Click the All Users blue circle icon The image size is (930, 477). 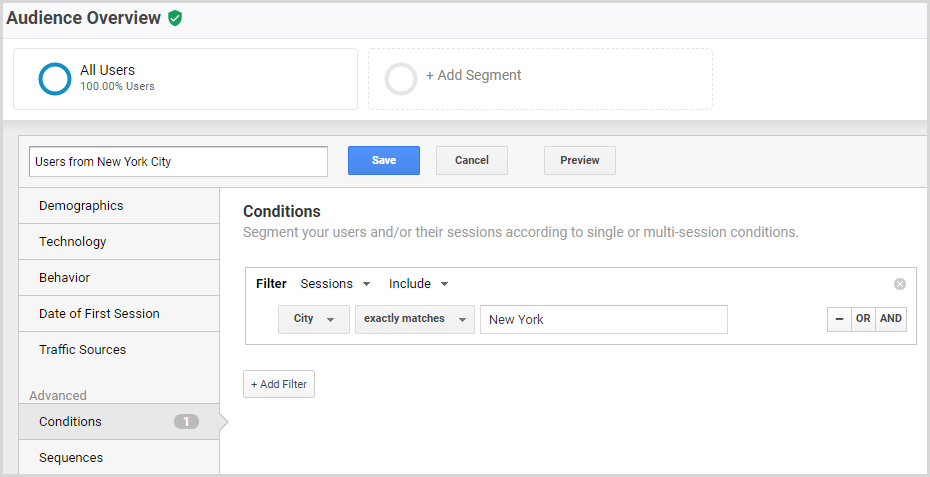click(x=55, y=79)
